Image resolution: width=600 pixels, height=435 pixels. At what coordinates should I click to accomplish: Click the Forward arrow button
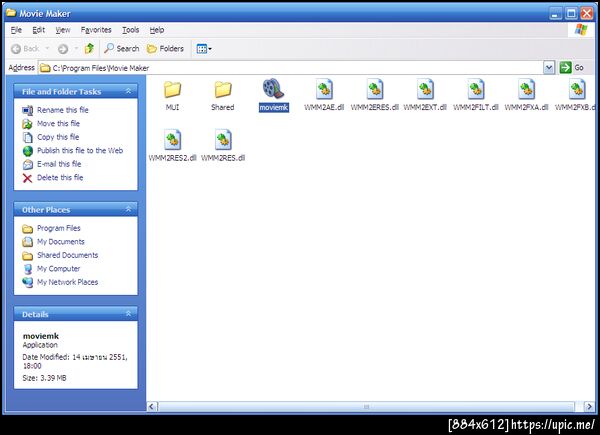63,49
